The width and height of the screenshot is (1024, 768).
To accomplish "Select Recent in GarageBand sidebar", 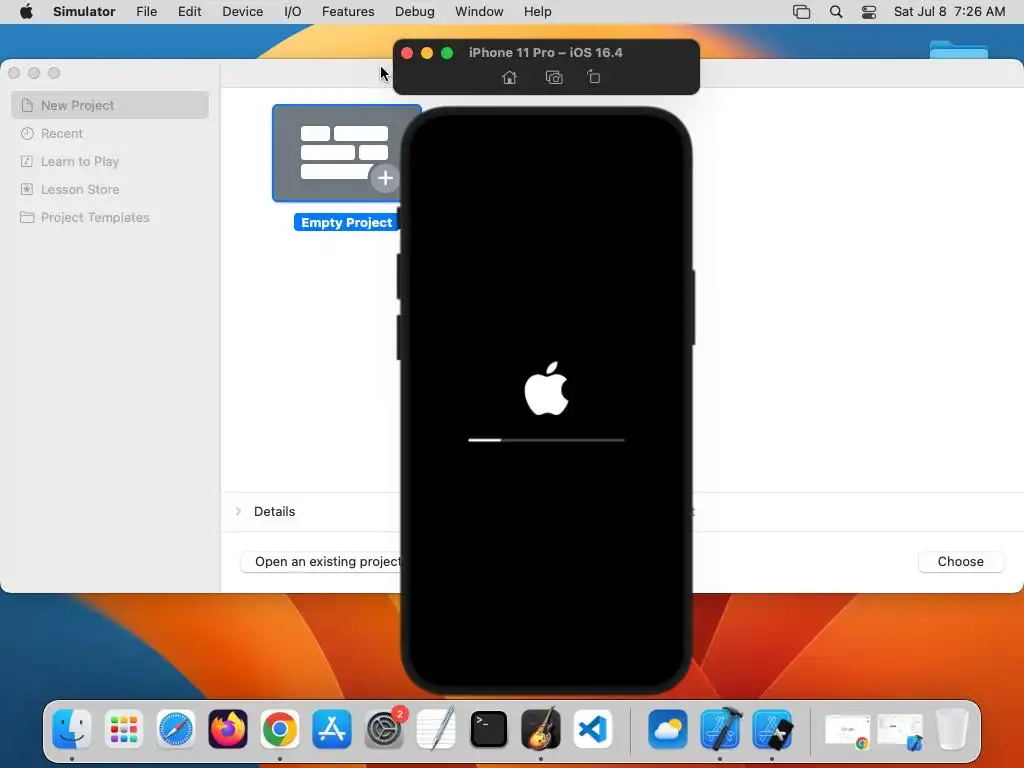I will coord(110,133).
